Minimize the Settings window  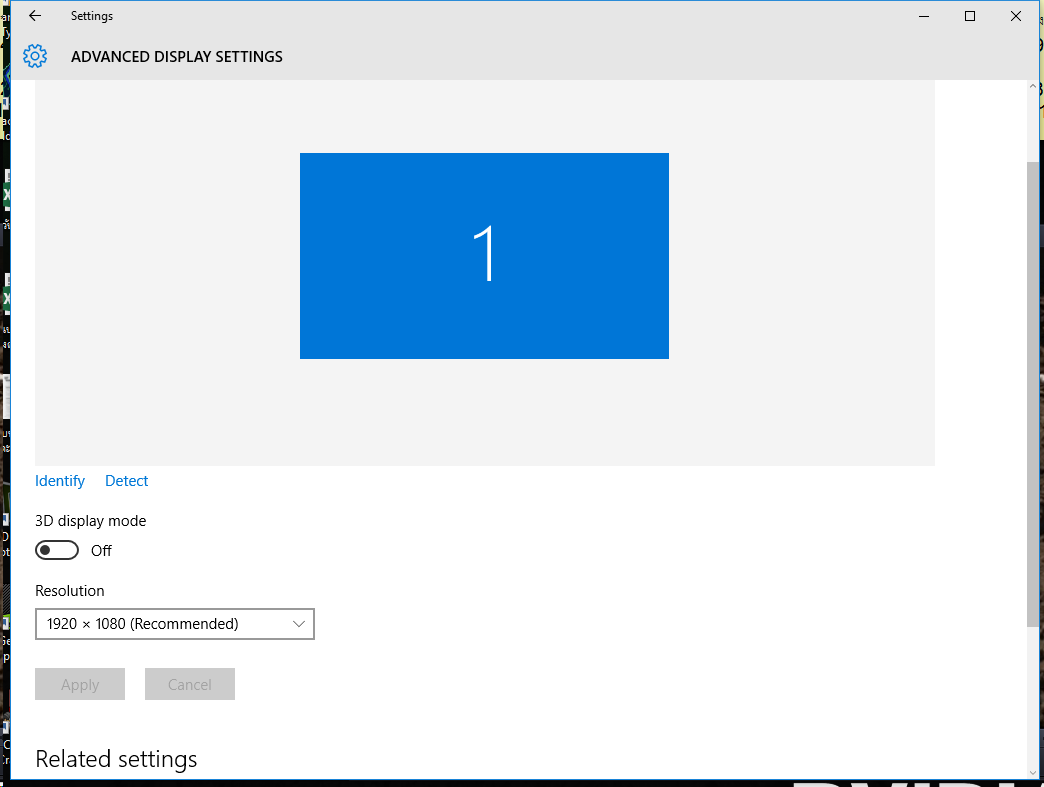(x=923, y=16)
